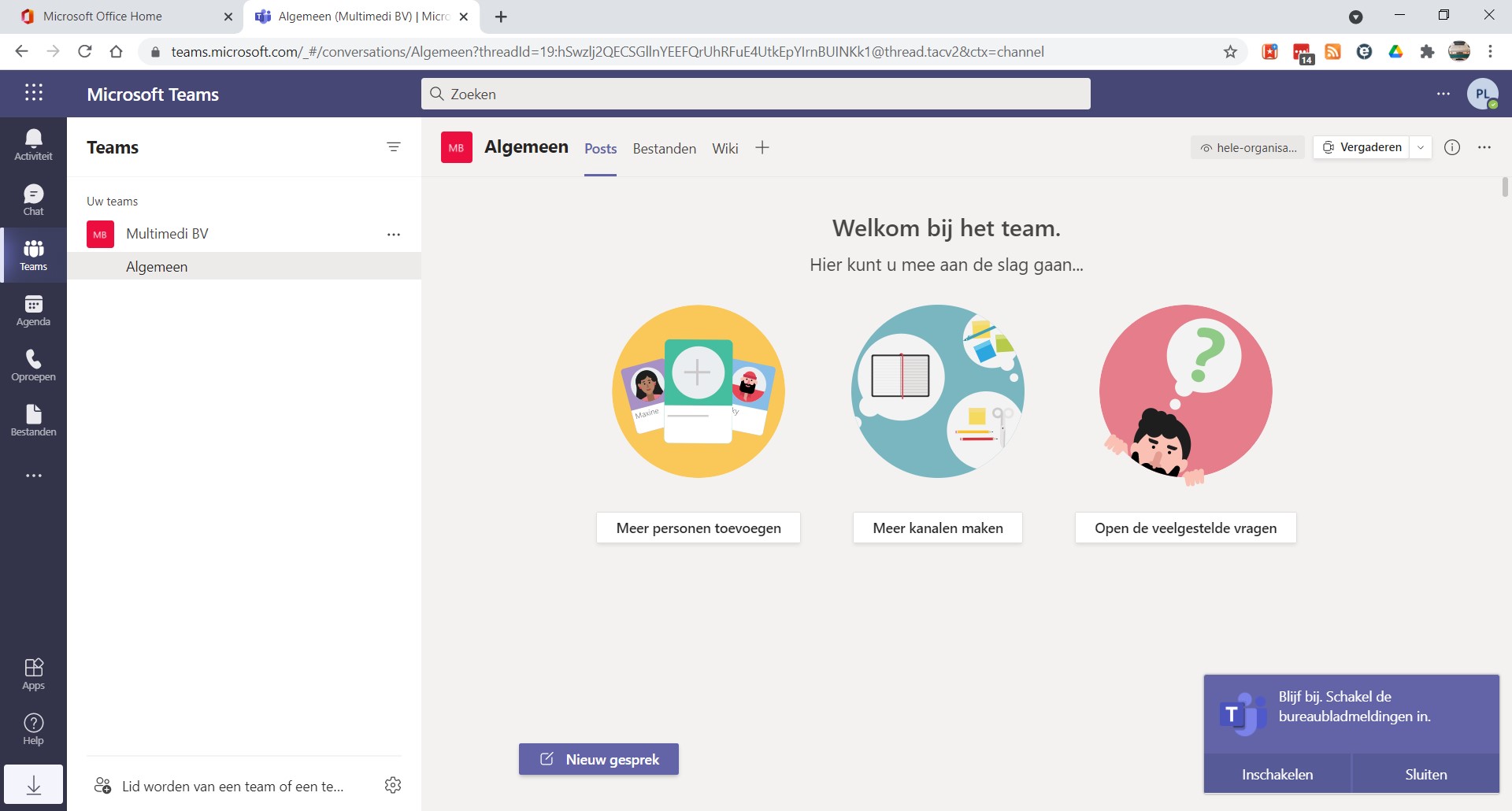
Task: Click the add people illustration
Action: tap(699, 391)
